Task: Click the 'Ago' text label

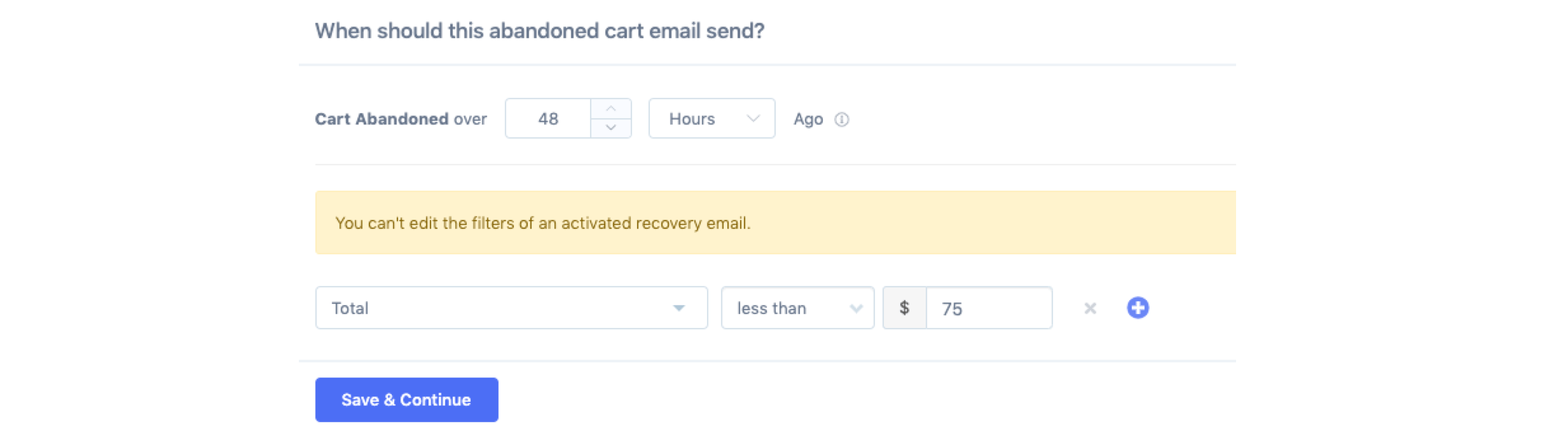Action: [808, 120]
